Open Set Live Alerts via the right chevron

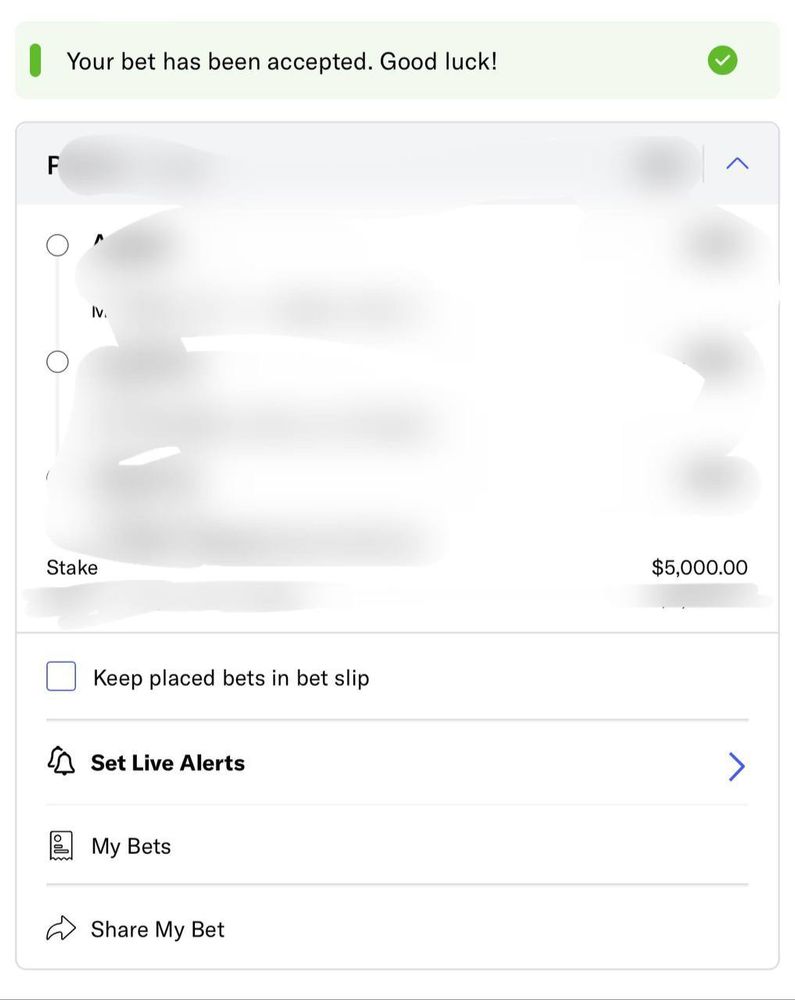click(737, 766)
